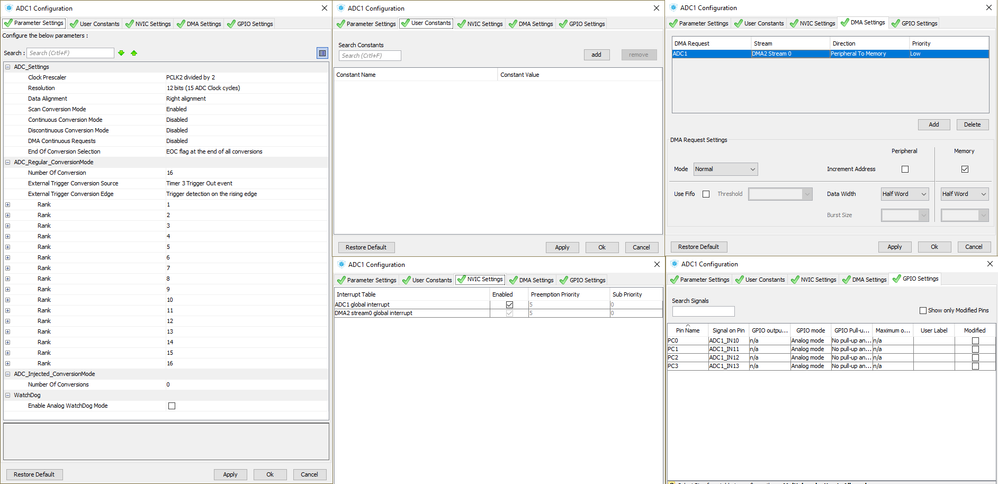Screen dimensions: 998x484
Task: Click the Constant Name column header
Action: coord(416,75)
